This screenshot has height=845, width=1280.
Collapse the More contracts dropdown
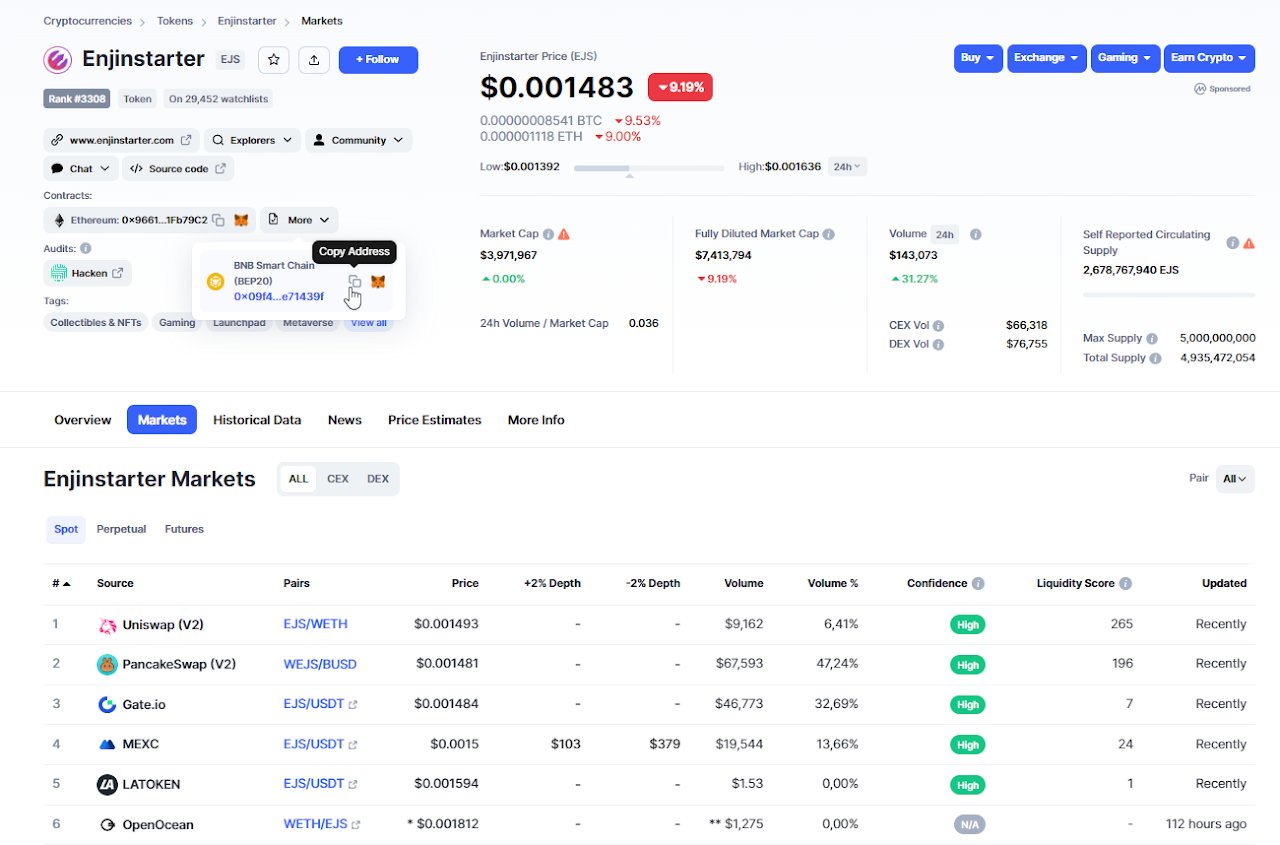click(x=300, y=220)
